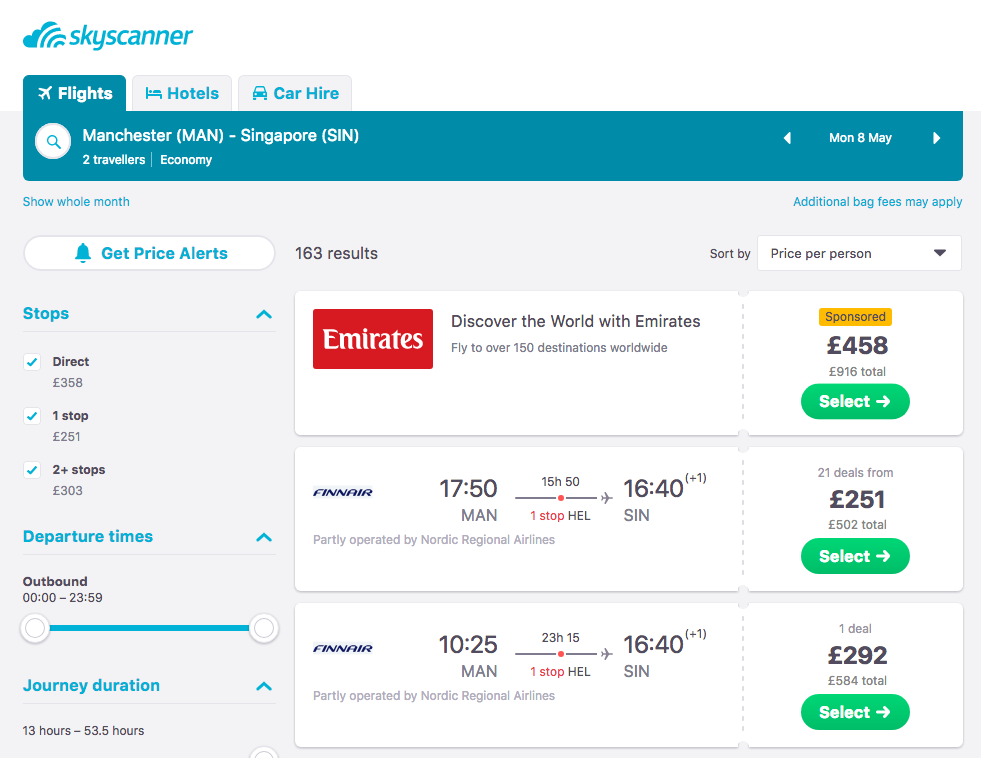Image resolution: width=981 pixels, height=758 pixels.
Task: Switch to the Car Hire tab
Action: pos(295,93)
